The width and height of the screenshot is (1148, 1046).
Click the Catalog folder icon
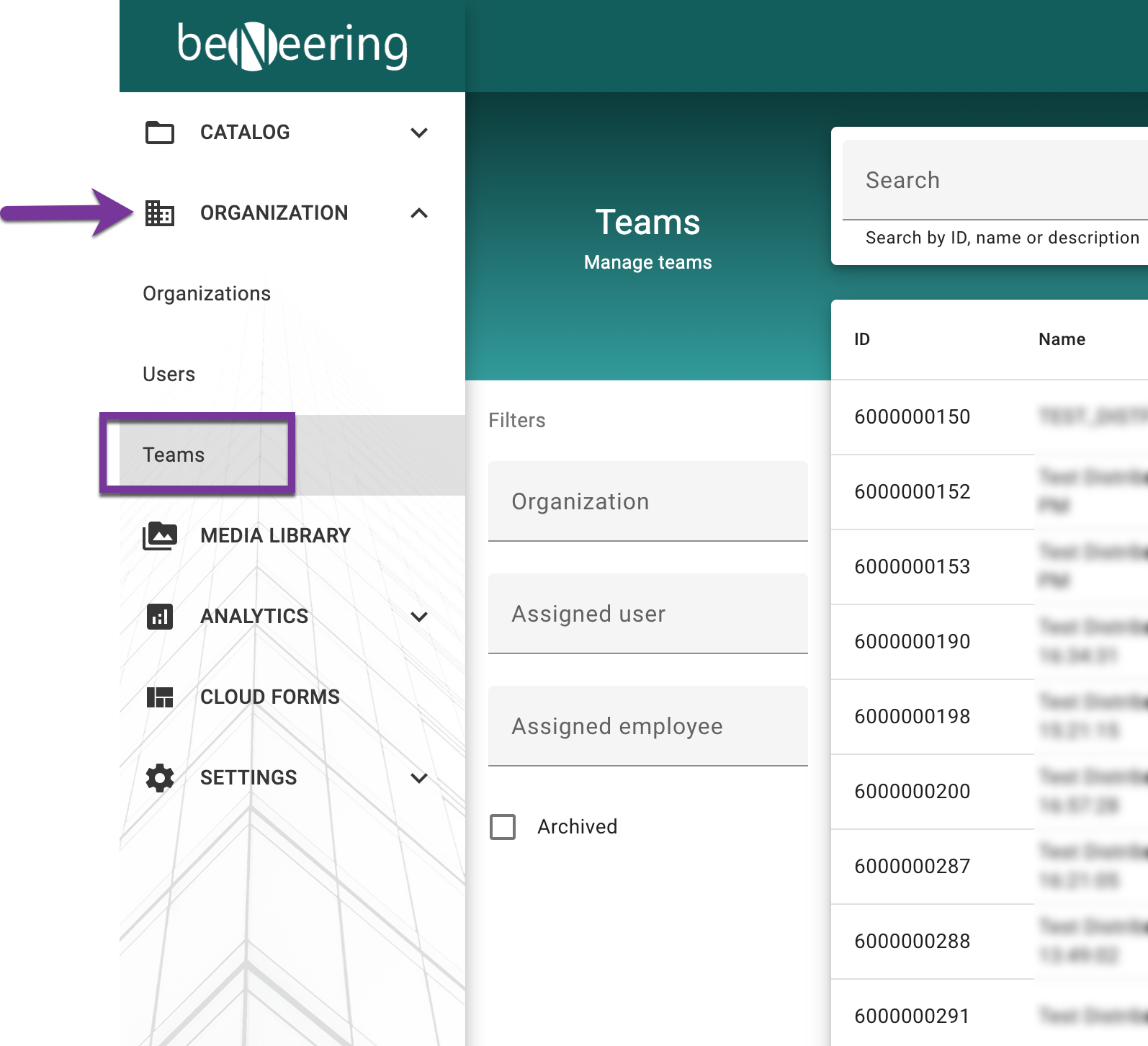coord(159,133)
